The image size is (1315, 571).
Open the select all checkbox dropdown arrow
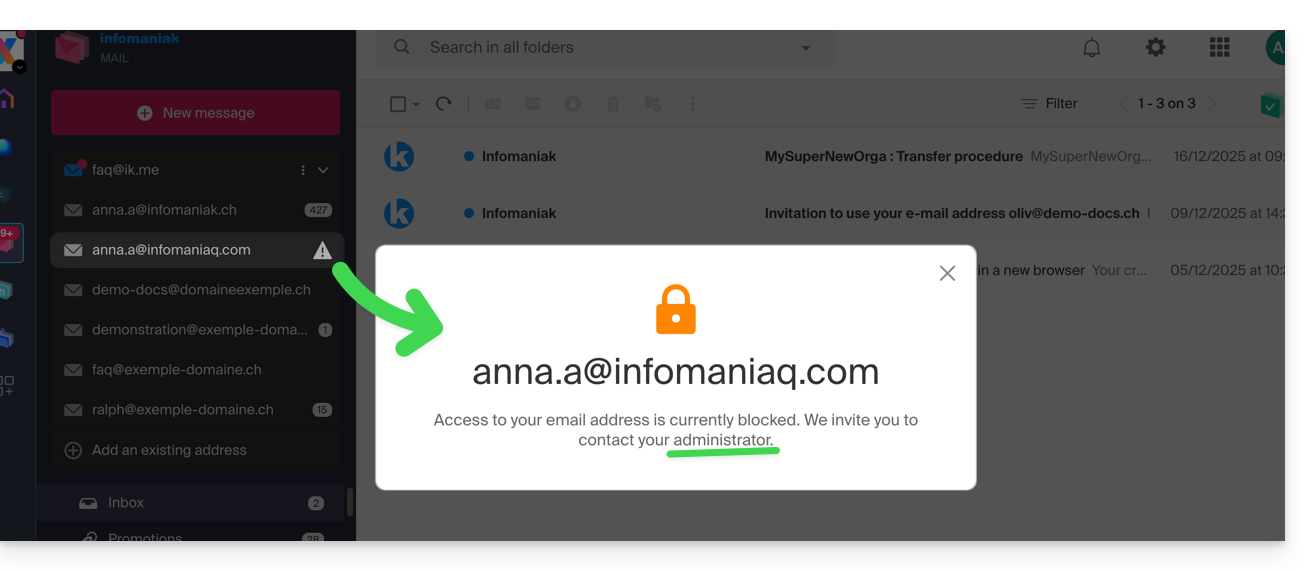[416, 104]
